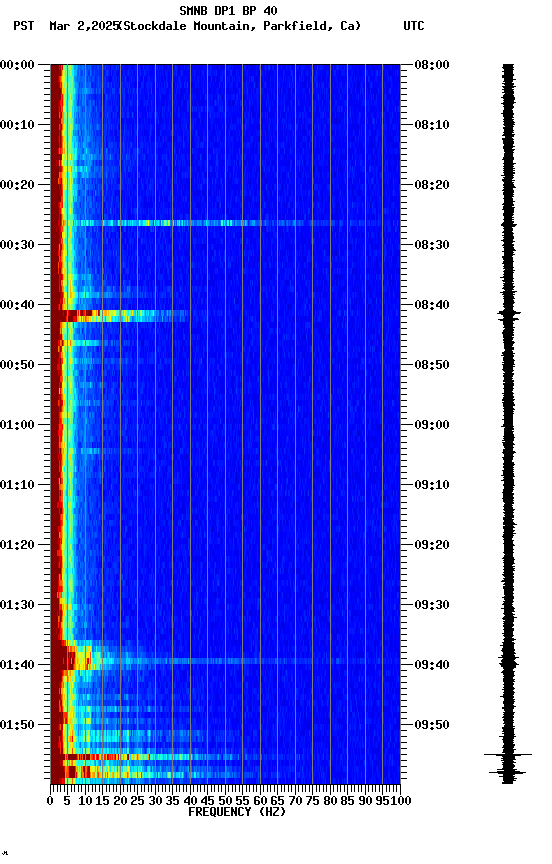Click the 90 Hz frequency tick label
Image resolution: width=552 pixels, height=864 pixels.
point(365,801)
